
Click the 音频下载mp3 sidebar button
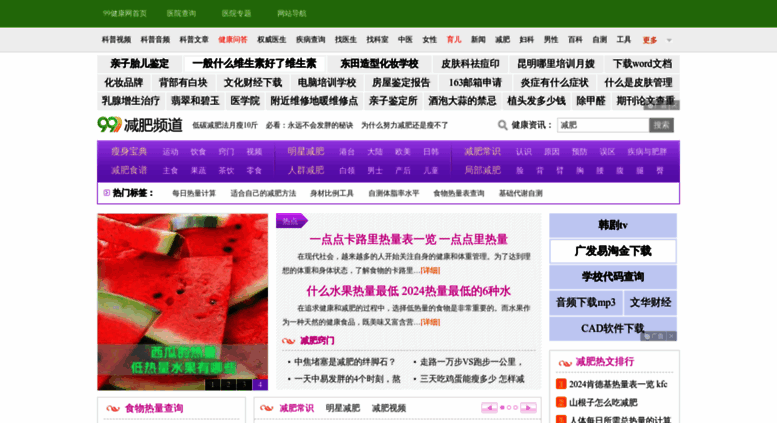click(x=586, y=303)
